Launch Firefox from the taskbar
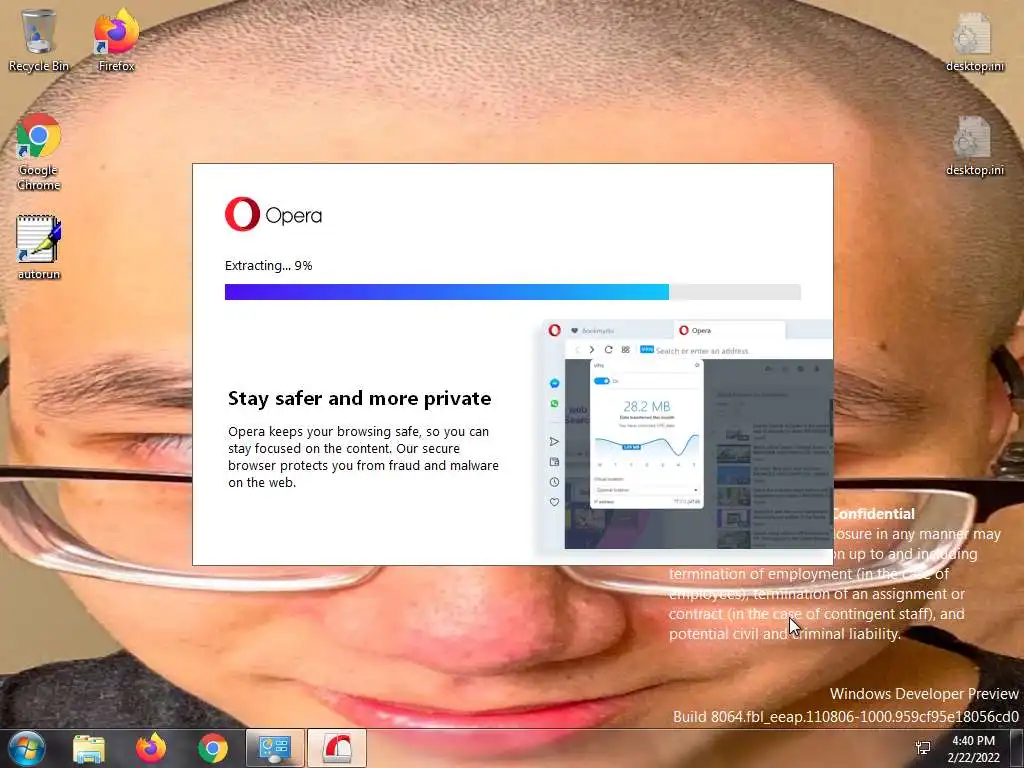Image resolution: width=1024 pixels, height=768 pixels. [x=151, y=748]
